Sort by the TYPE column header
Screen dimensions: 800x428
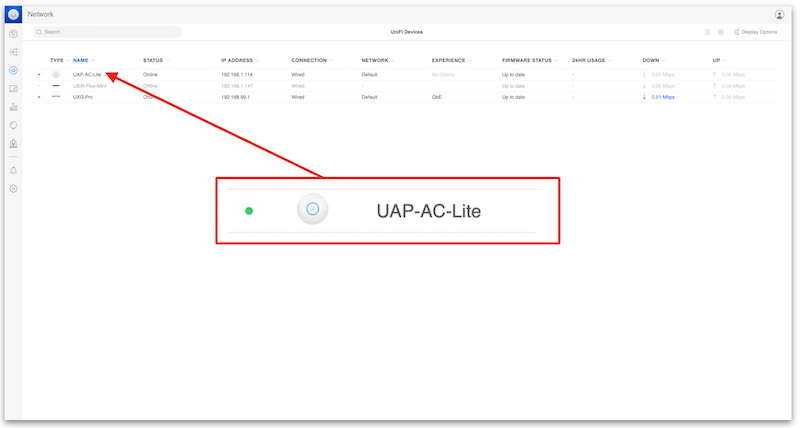click(x=59, y=60)
